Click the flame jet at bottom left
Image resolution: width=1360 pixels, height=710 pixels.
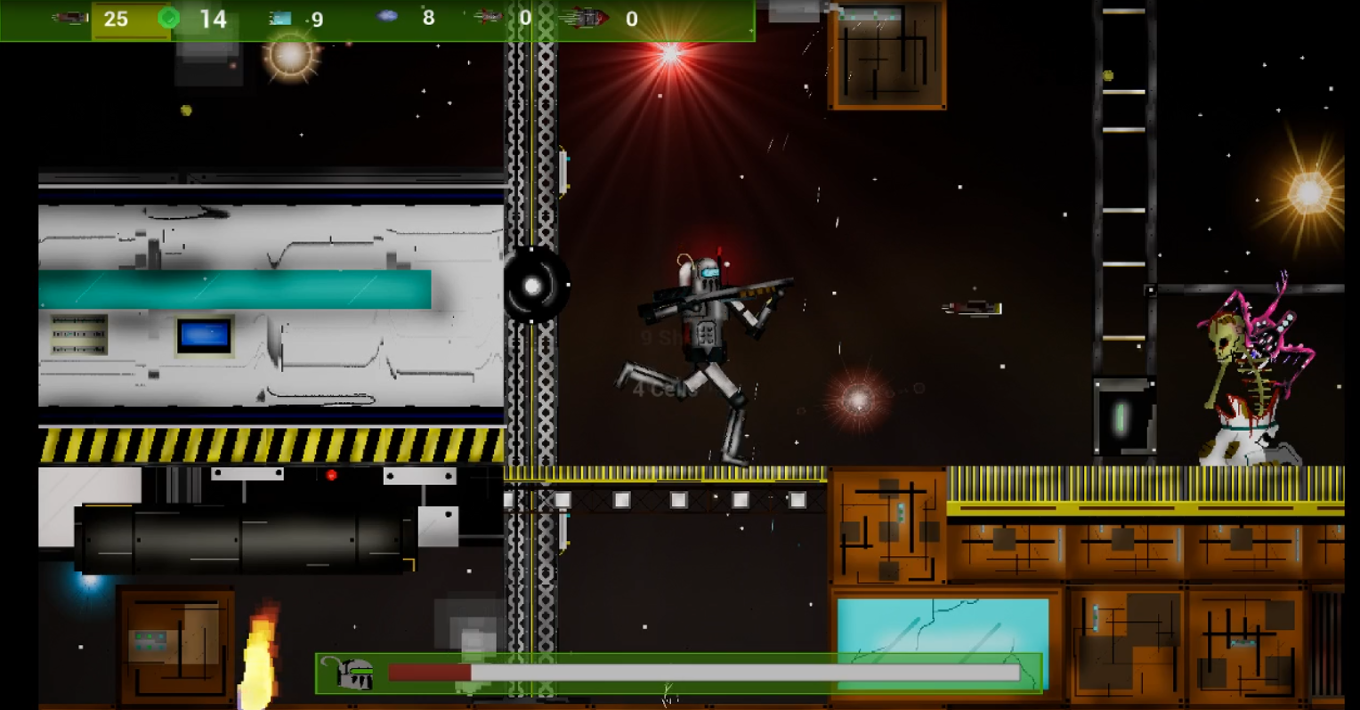click(x=259, y=655)
